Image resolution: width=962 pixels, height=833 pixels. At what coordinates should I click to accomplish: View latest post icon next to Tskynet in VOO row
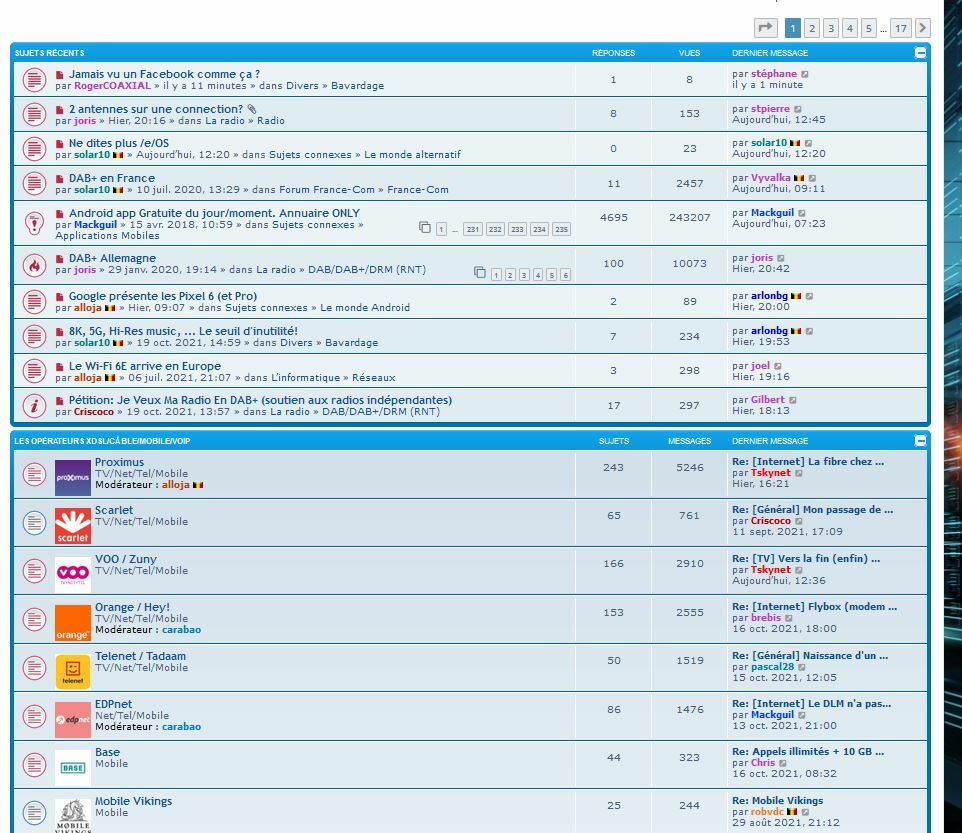point(799,570)
